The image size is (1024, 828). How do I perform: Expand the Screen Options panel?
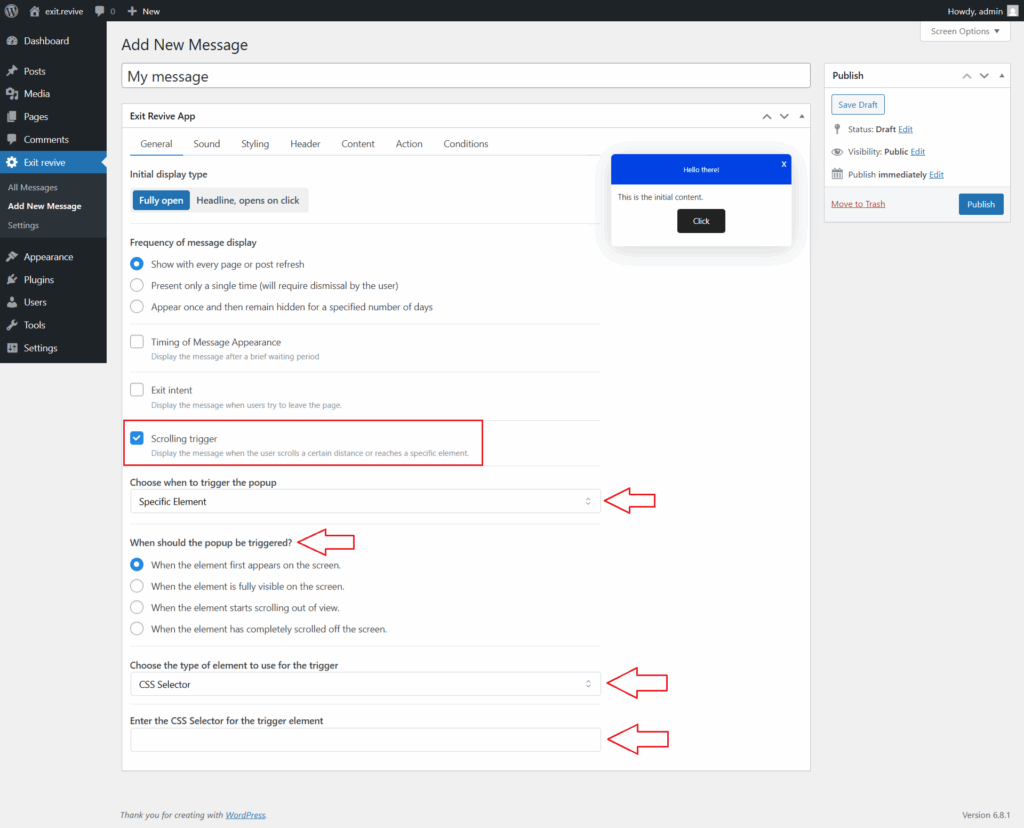[x=965, y=31]
